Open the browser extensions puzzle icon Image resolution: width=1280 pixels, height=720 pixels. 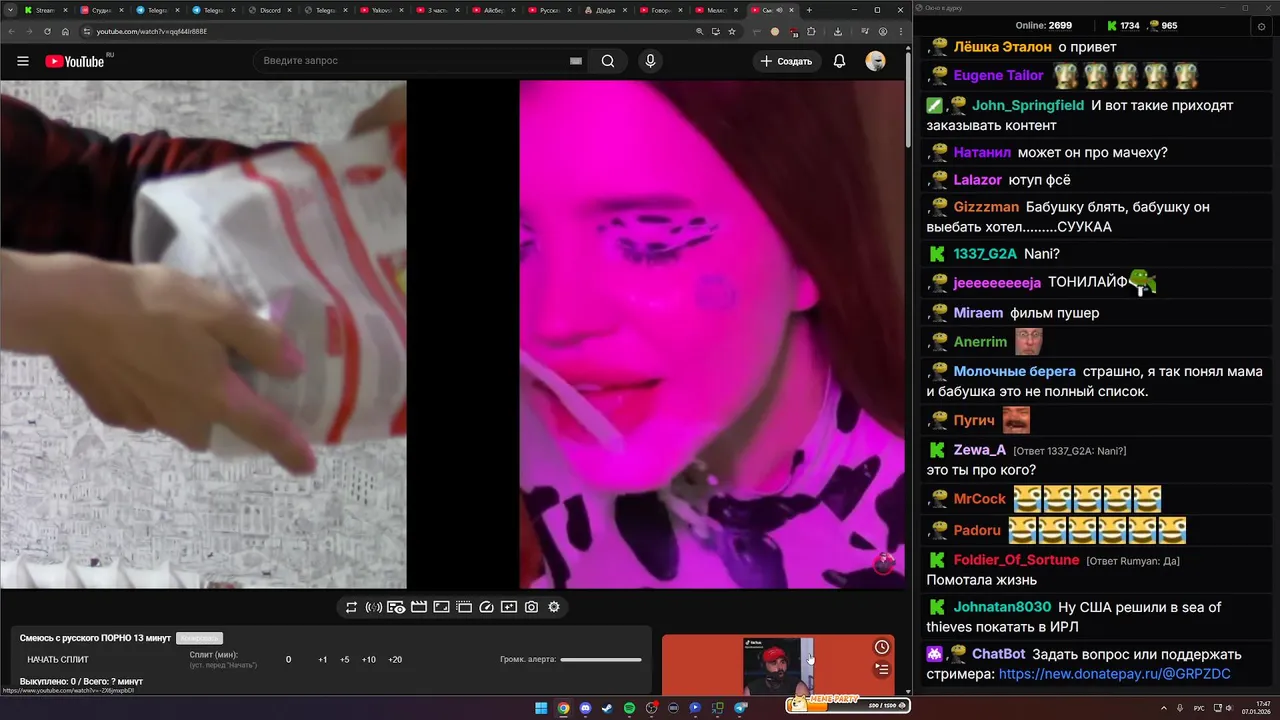pos(812,31)
